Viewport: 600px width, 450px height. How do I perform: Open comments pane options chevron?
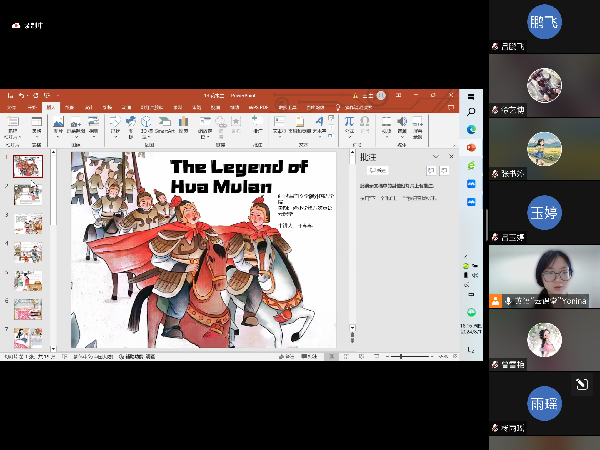(435, 157)
